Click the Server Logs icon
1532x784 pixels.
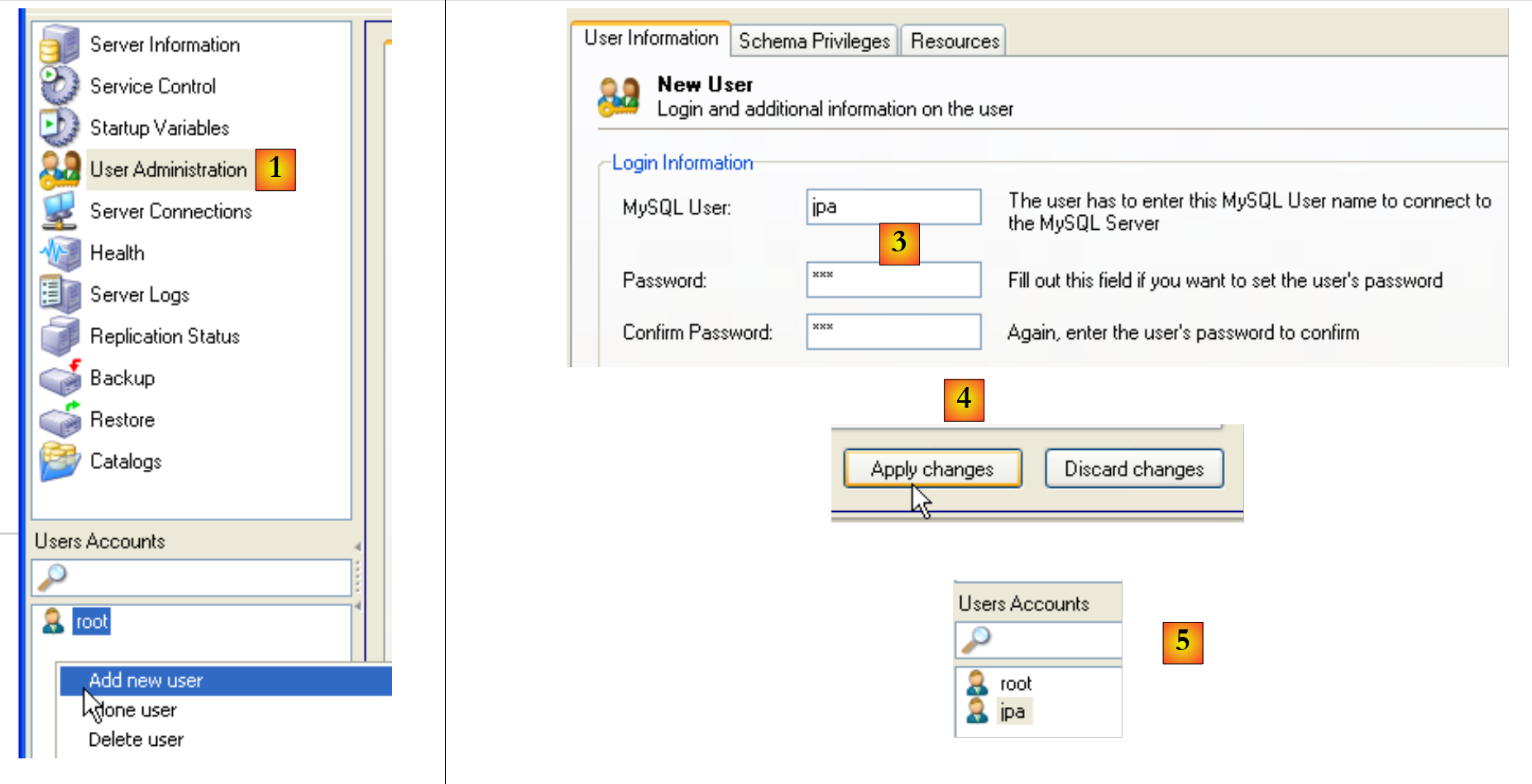(x=59, y=294)
